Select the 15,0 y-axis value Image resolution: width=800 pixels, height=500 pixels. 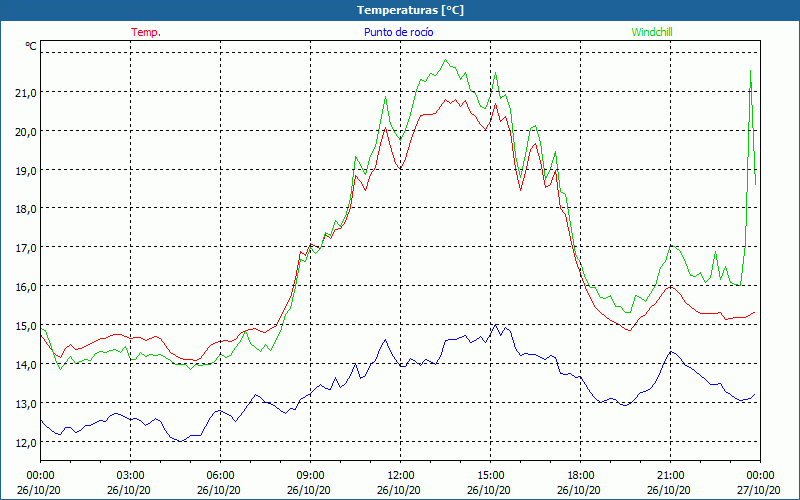click(28, 326)
